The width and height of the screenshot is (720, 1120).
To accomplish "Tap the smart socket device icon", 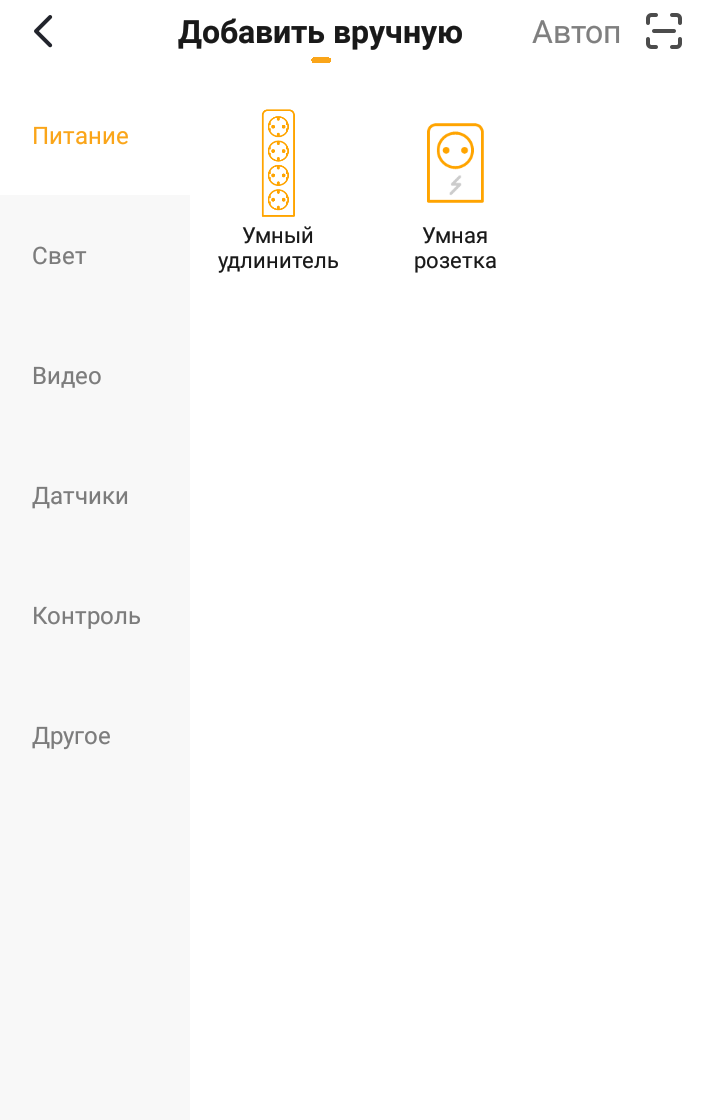I will point(455,163).
